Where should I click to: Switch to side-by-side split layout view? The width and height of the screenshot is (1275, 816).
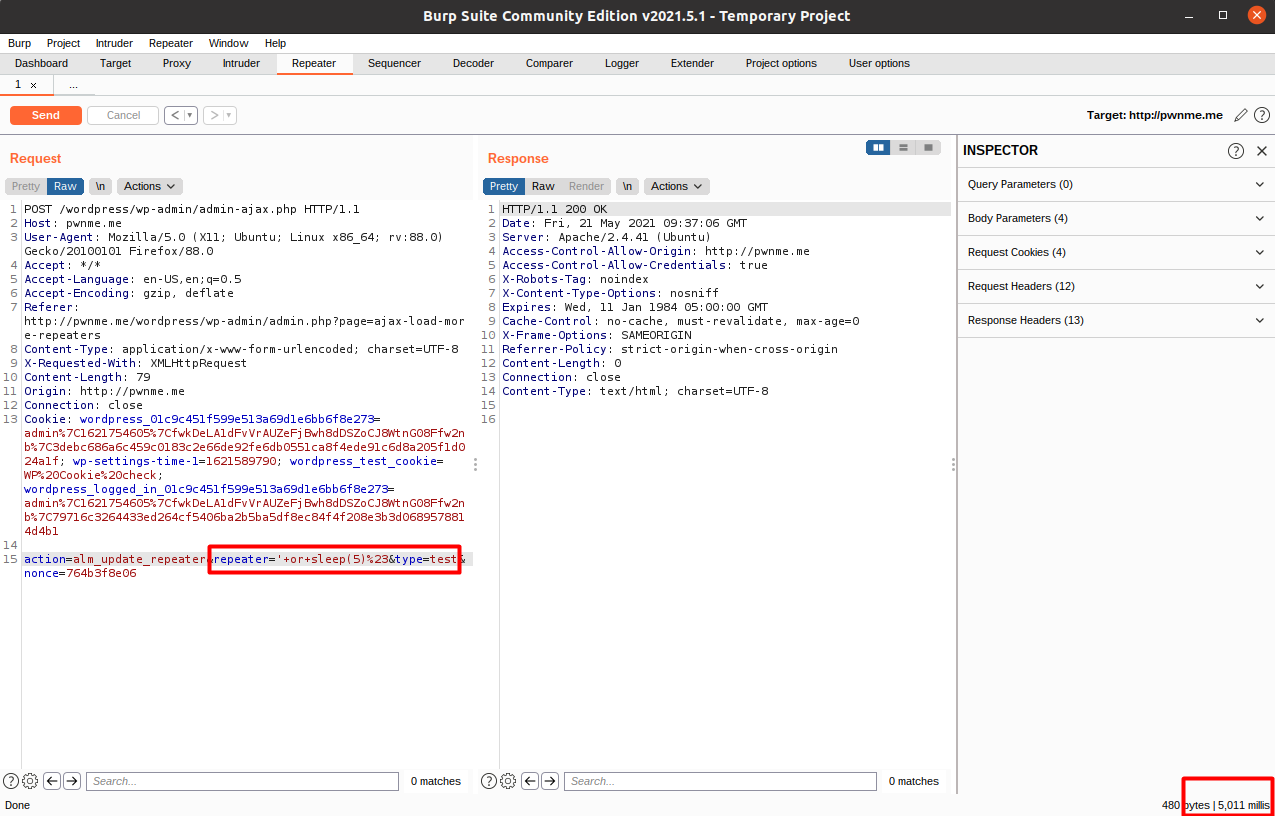[x=879, y=147]
